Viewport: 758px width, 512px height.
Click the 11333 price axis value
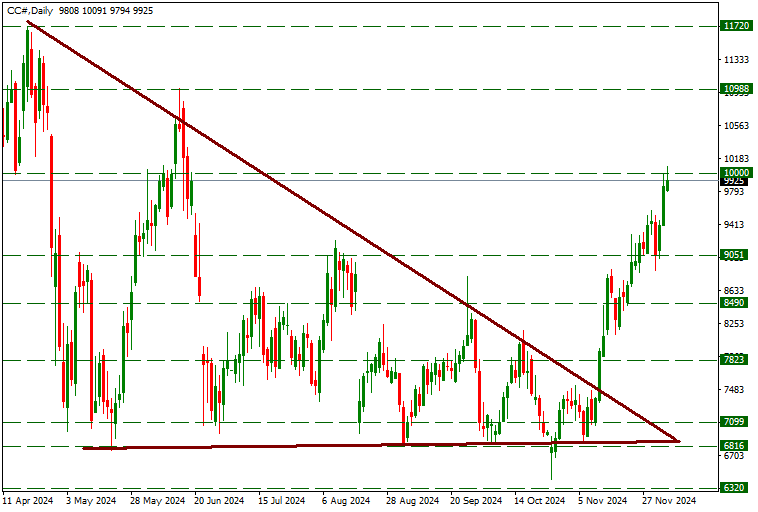736,59
